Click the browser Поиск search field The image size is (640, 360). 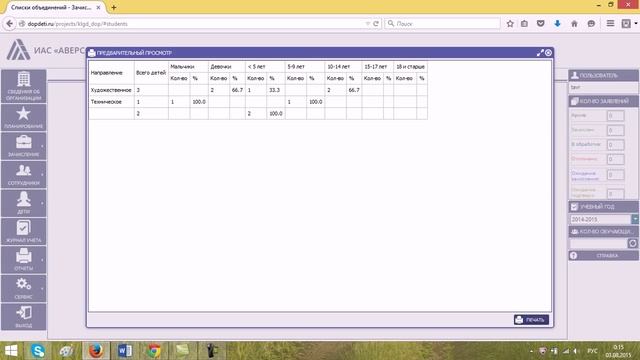(442, 24)
